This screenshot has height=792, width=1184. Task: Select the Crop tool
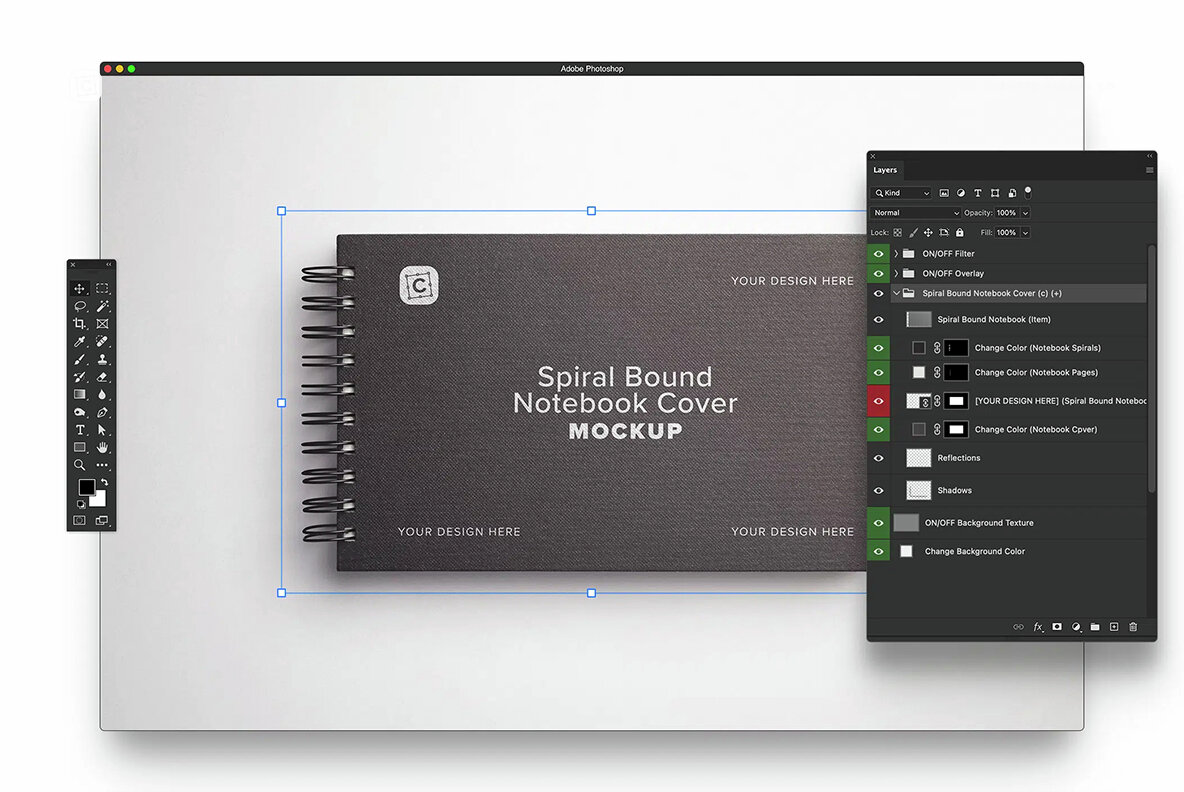(79, 324)
